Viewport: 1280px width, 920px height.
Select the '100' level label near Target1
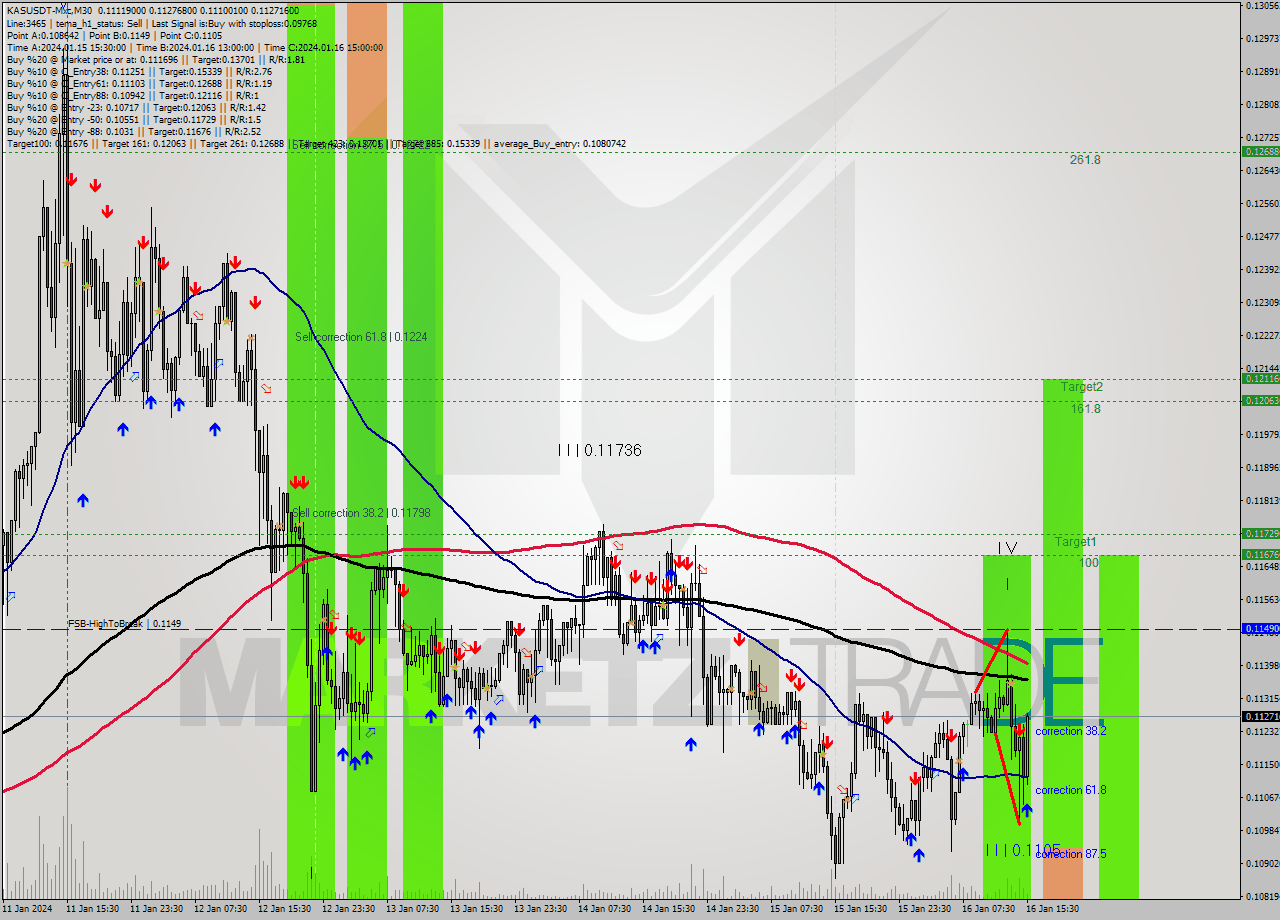tap(1090, 564)
